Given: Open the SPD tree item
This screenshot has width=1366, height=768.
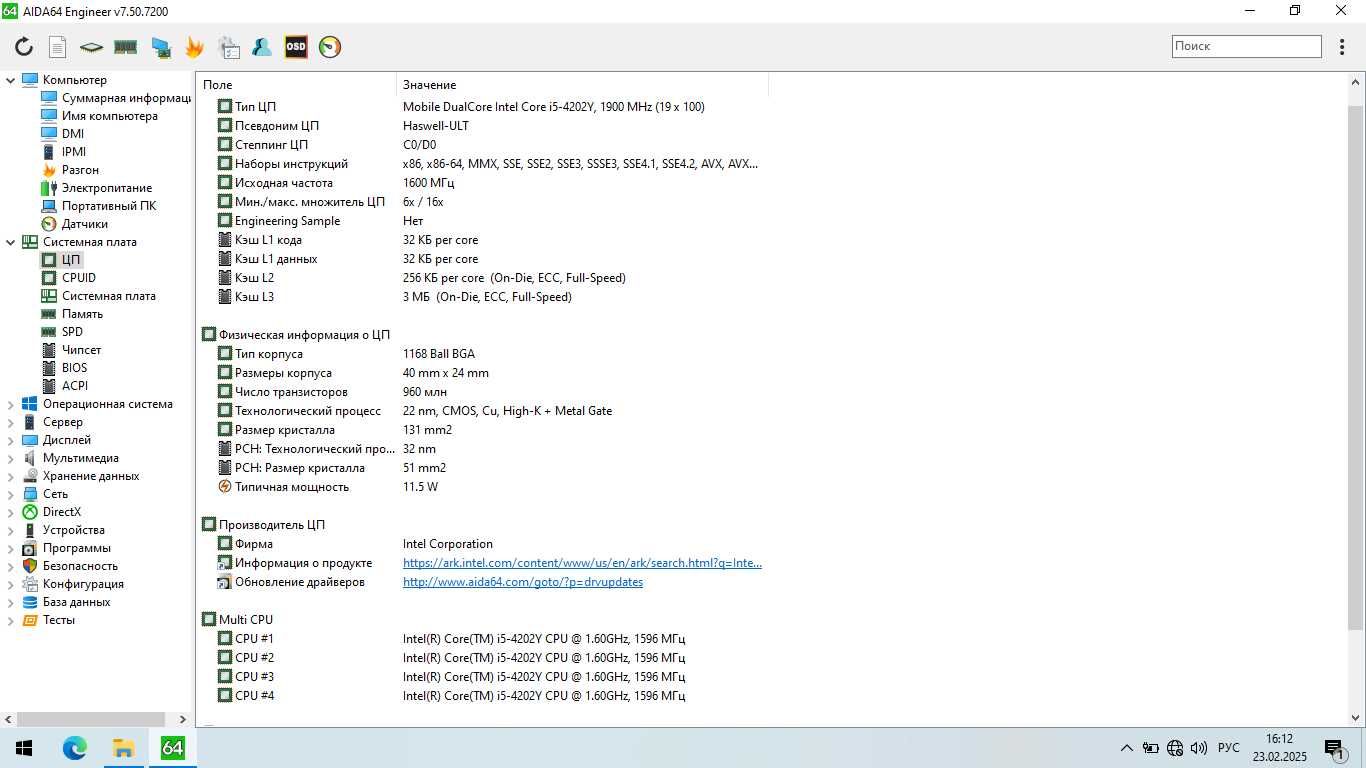Looking at the screenshot, I should pyautogui.click(x=62, y=332).
